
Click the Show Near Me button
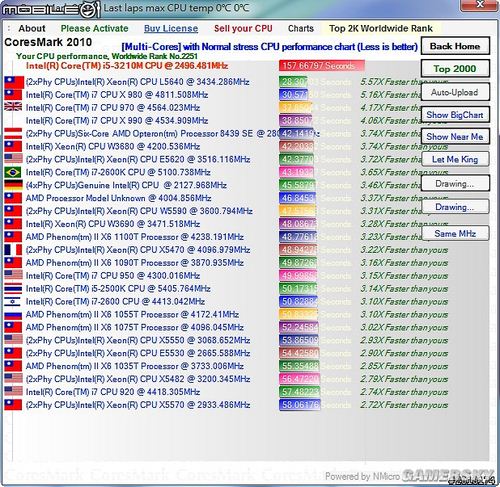pos(455,137)
